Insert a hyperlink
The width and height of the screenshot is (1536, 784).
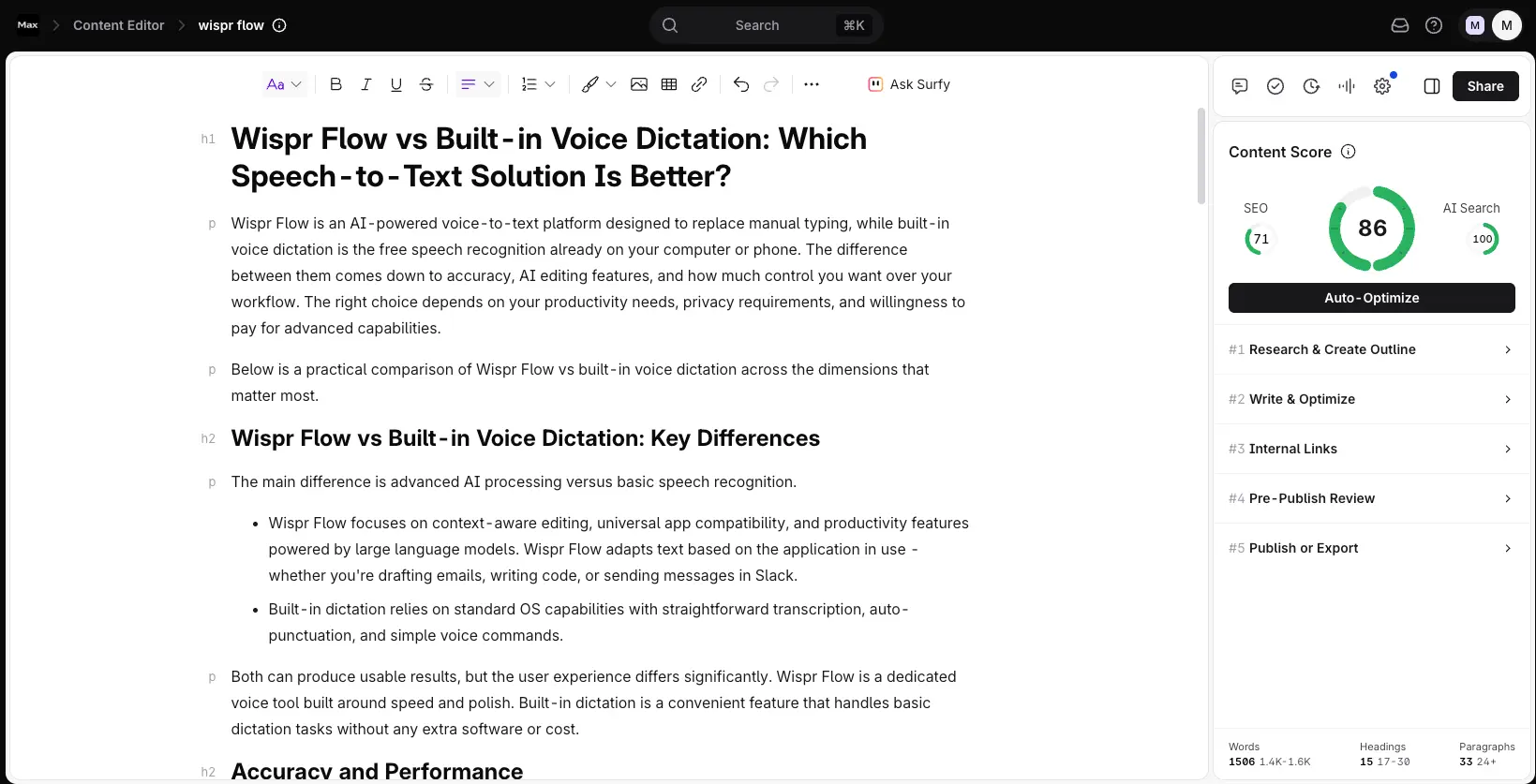[699, 84]
